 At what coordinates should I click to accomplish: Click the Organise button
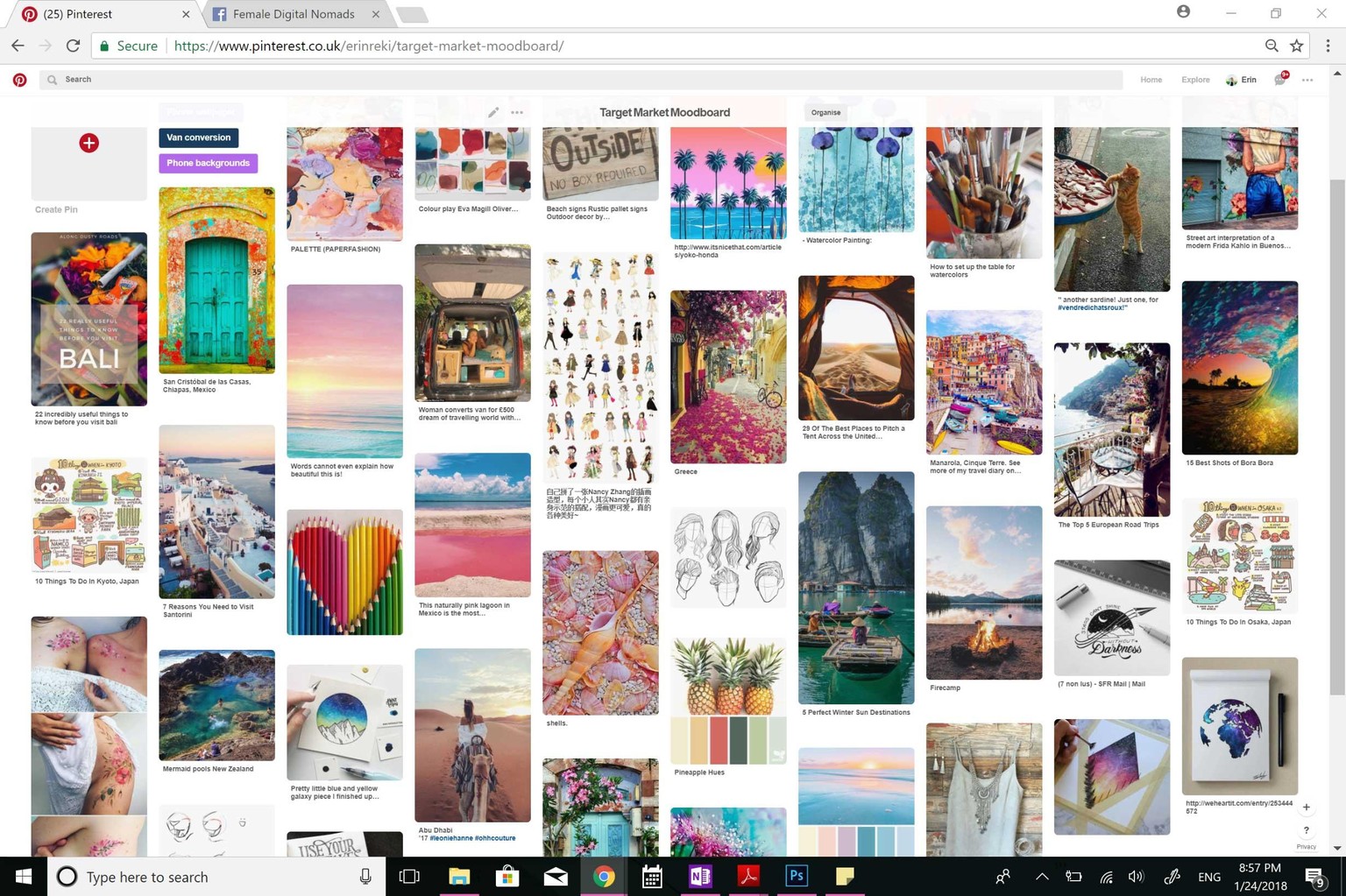pyautogui.click(x=825, y=112)
